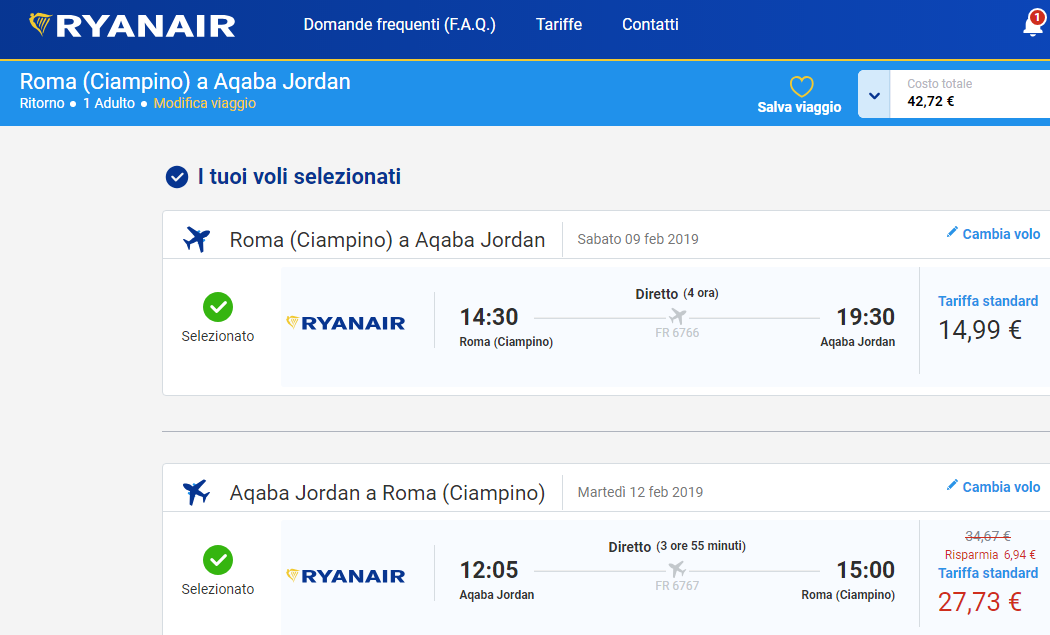Click Cambia volo for Aqaba to Roma flight

[x=1001, y=487]
